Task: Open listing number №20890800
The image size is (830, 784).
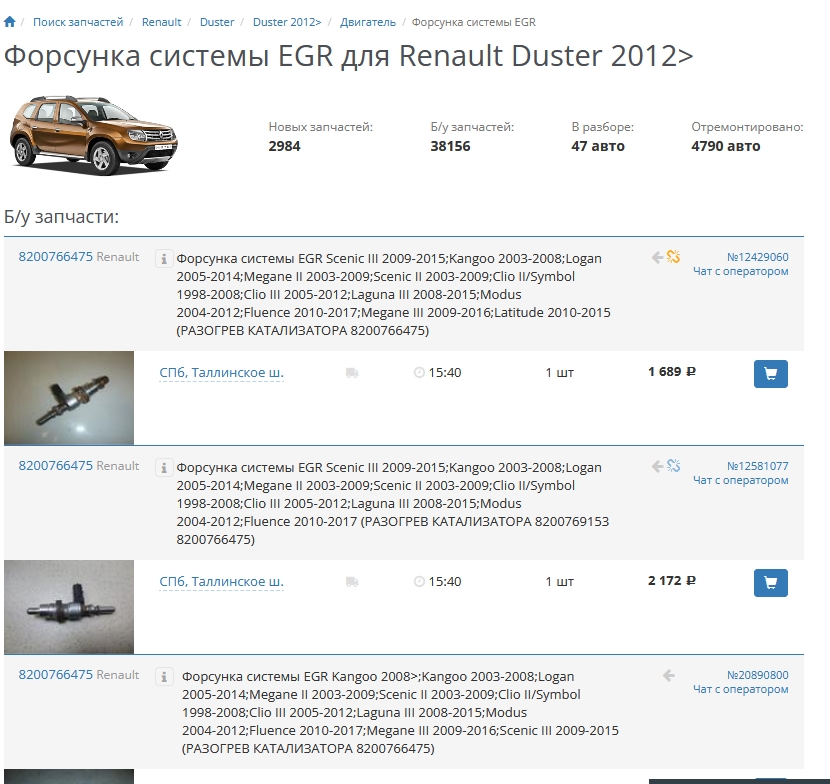Action: point(757,675)
